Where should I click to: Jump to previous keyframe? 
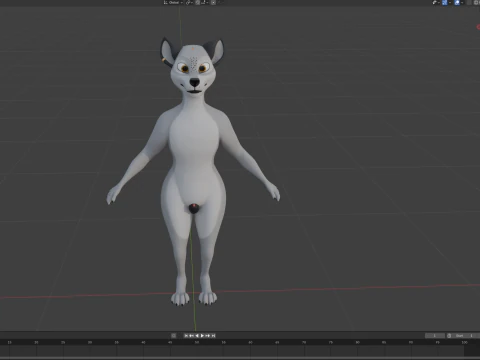pos(191,336)
